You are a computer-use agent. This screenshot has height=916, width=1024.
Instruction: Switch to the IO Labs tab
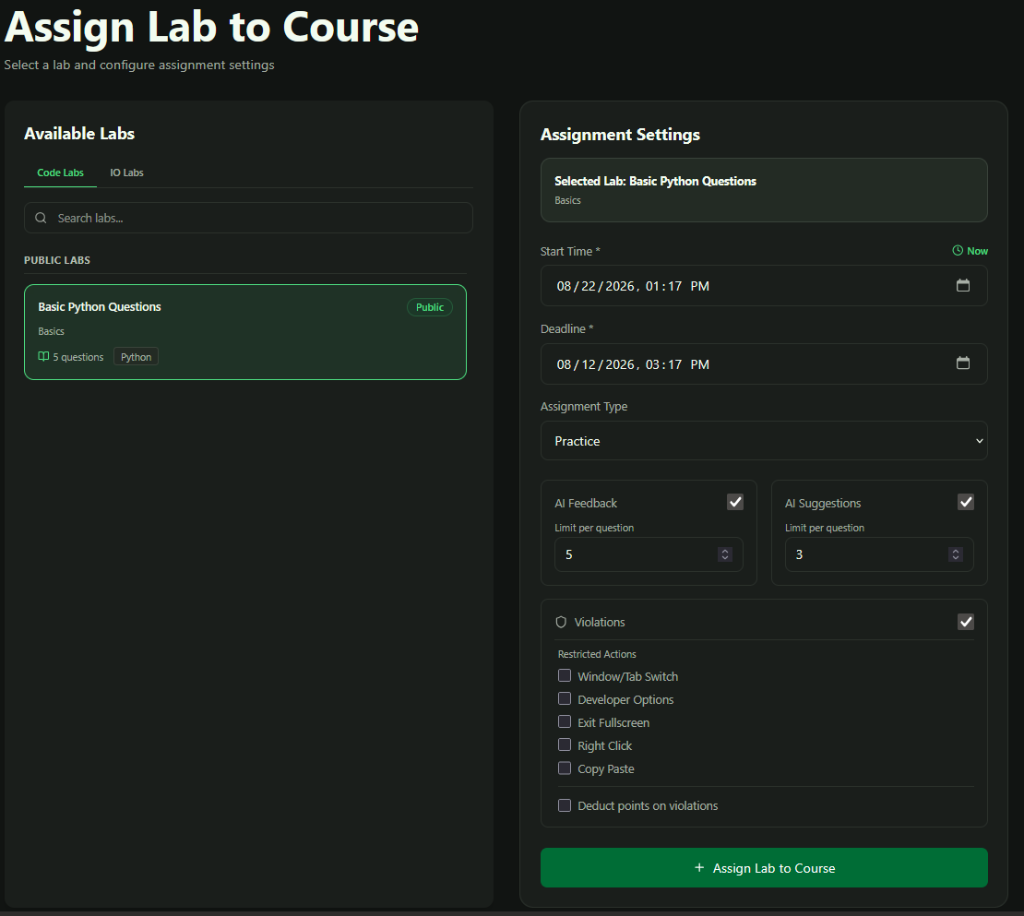(x=127, y=173)
